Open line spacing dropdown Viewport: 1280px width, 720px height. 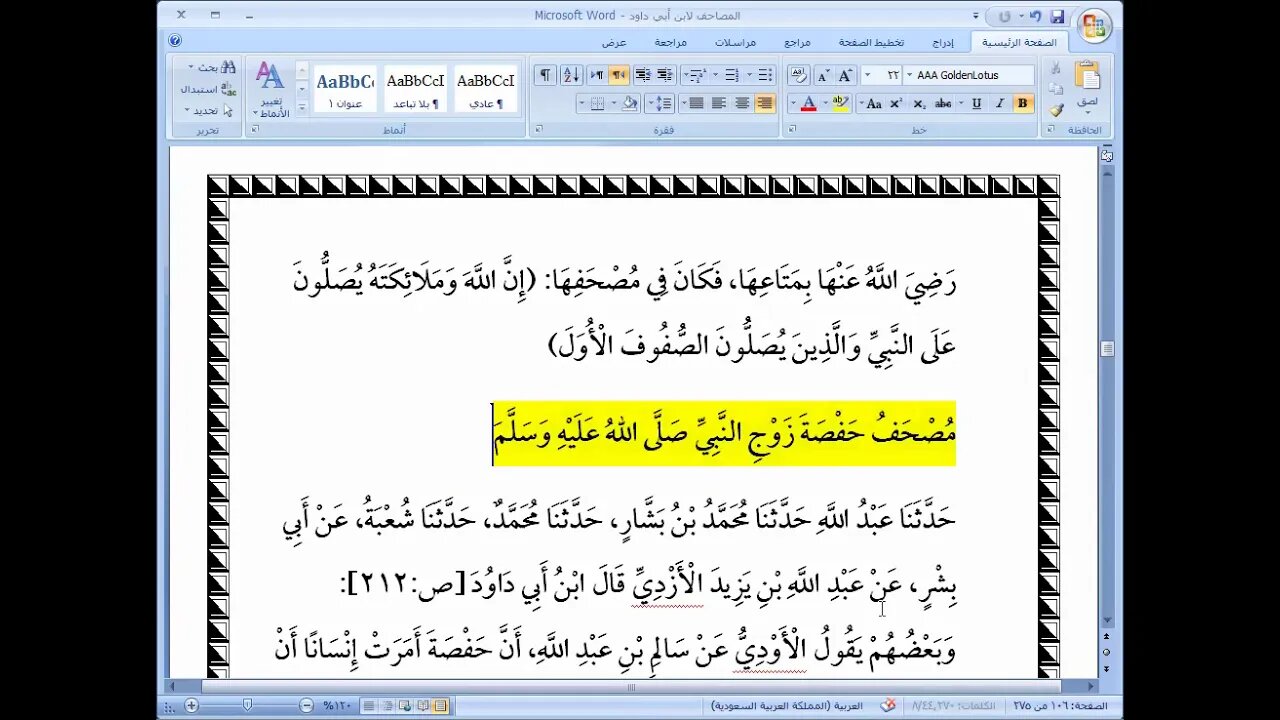(x=659, y=103)
